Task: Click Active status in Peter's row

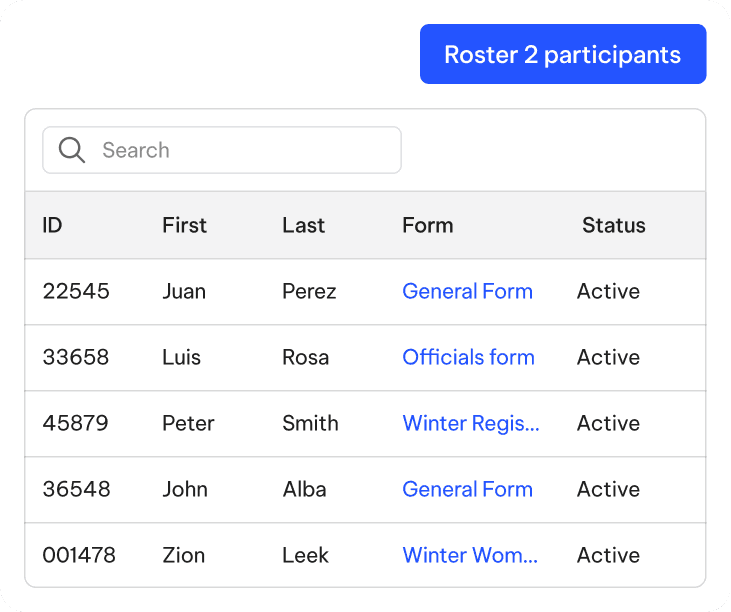Action: click(608, 423)
